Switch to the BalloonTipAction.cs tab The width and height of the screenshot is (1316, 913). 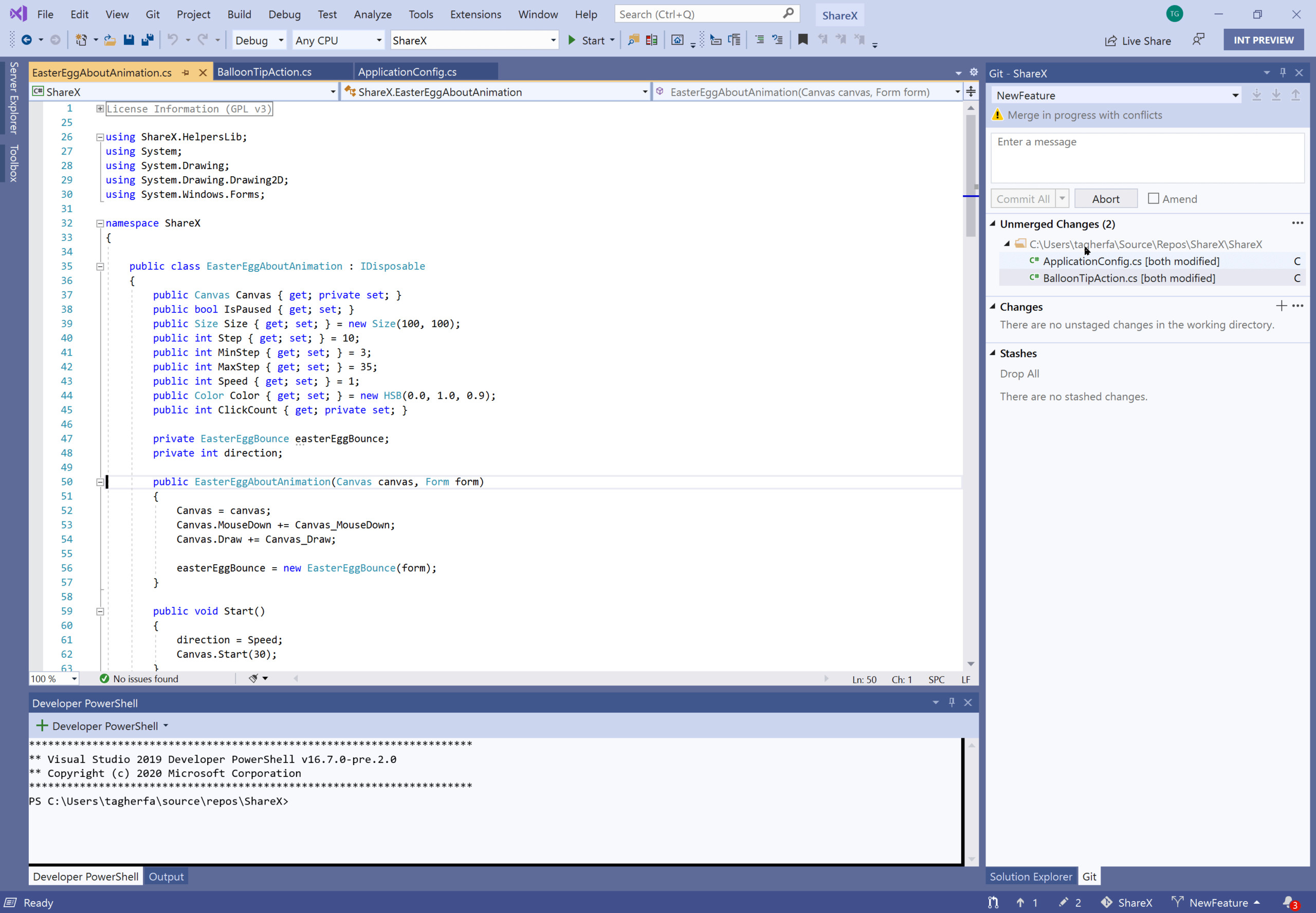tap(264, 72)
